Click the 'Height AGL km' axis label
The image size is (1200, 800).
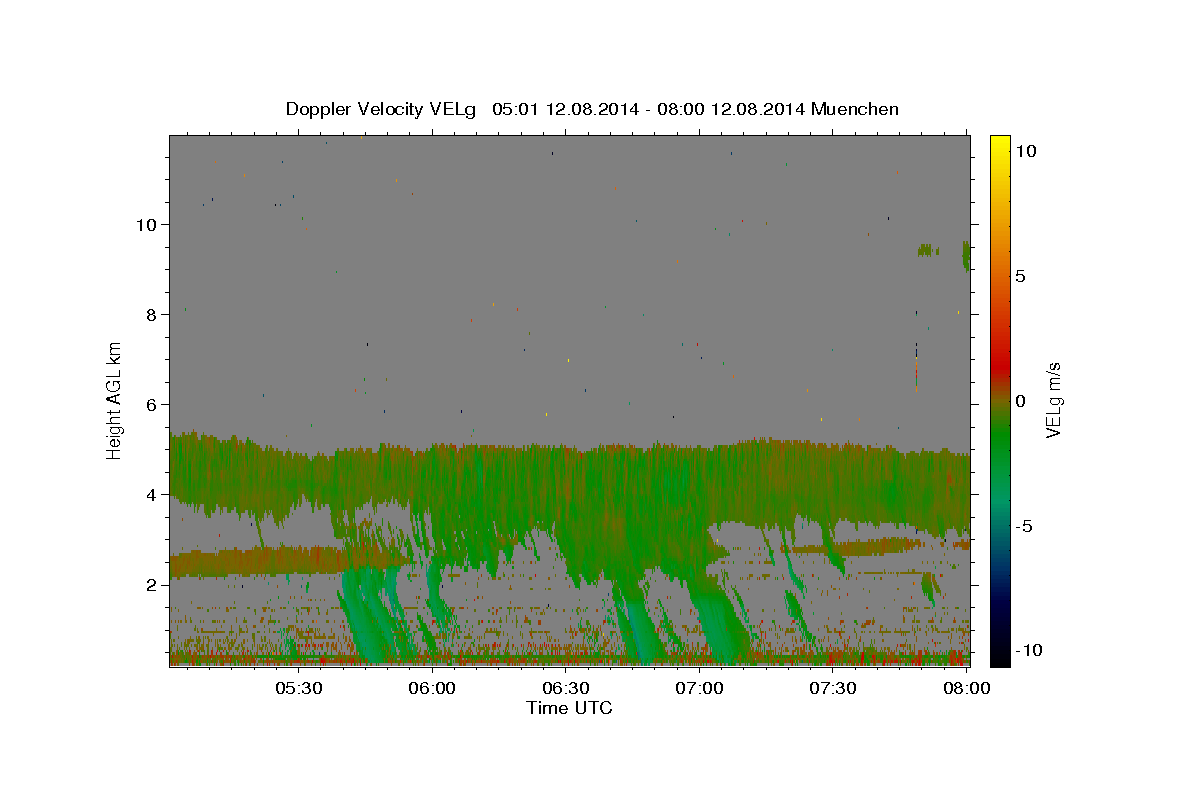pyautogui.click(x=114, y=399)
